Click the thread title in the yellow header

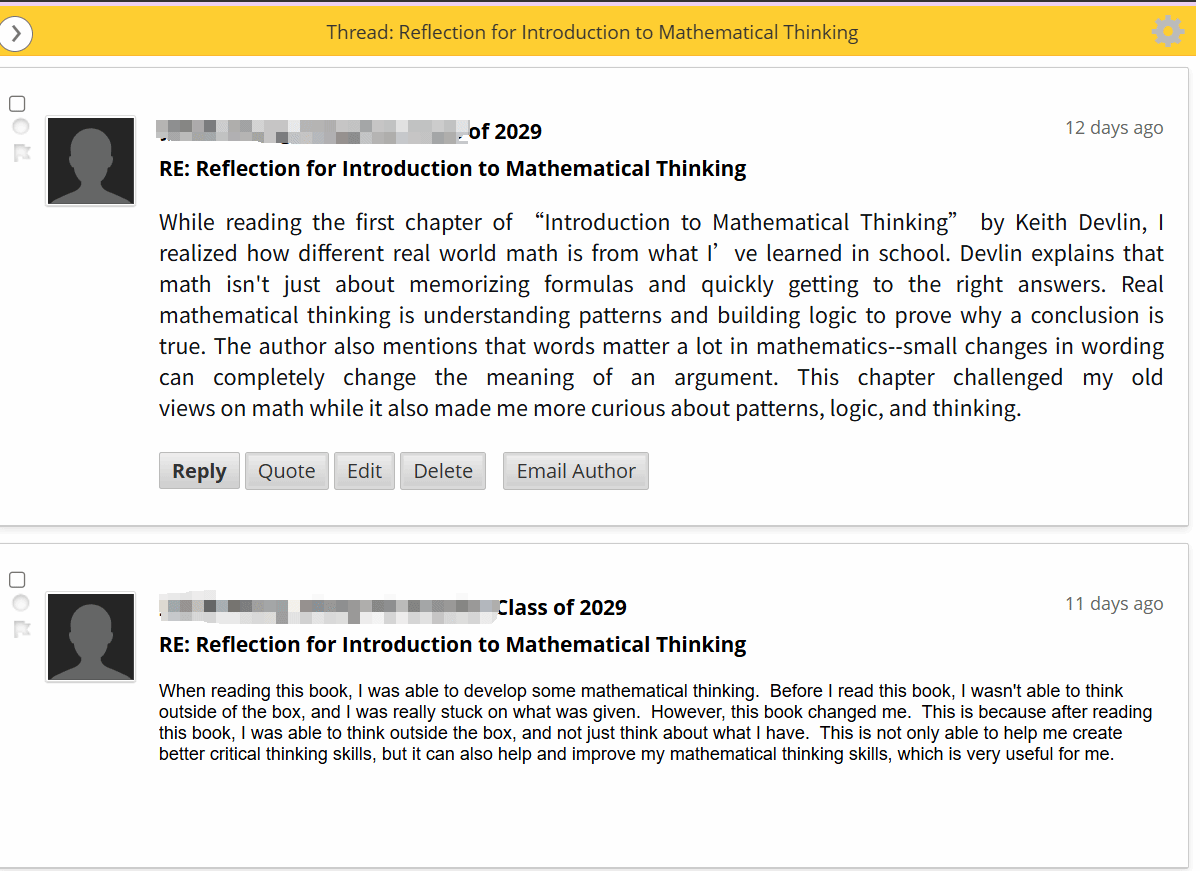[x=592, y=32]
